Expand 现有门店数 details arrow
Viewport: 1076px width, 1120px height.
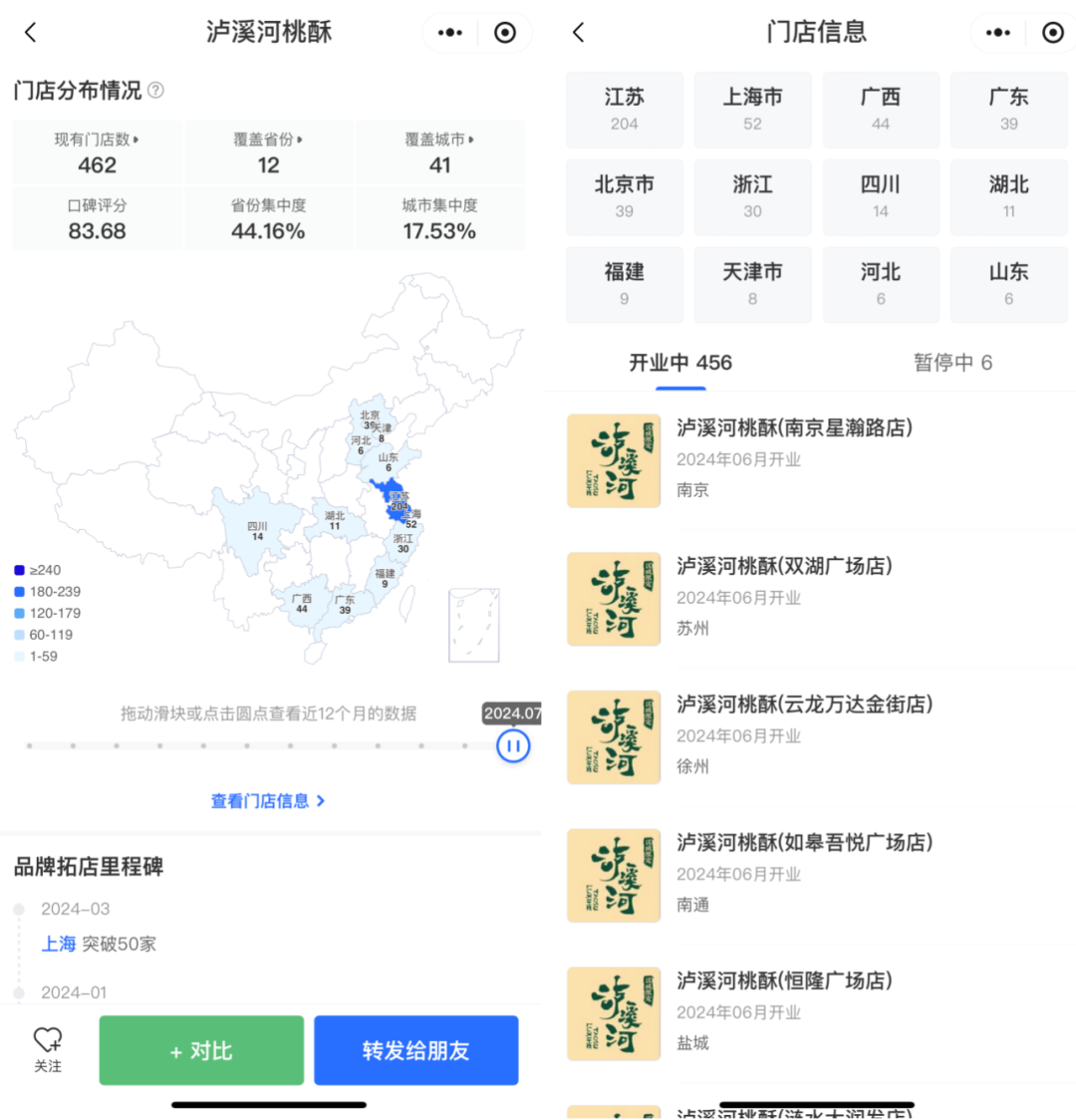point(135,140)
